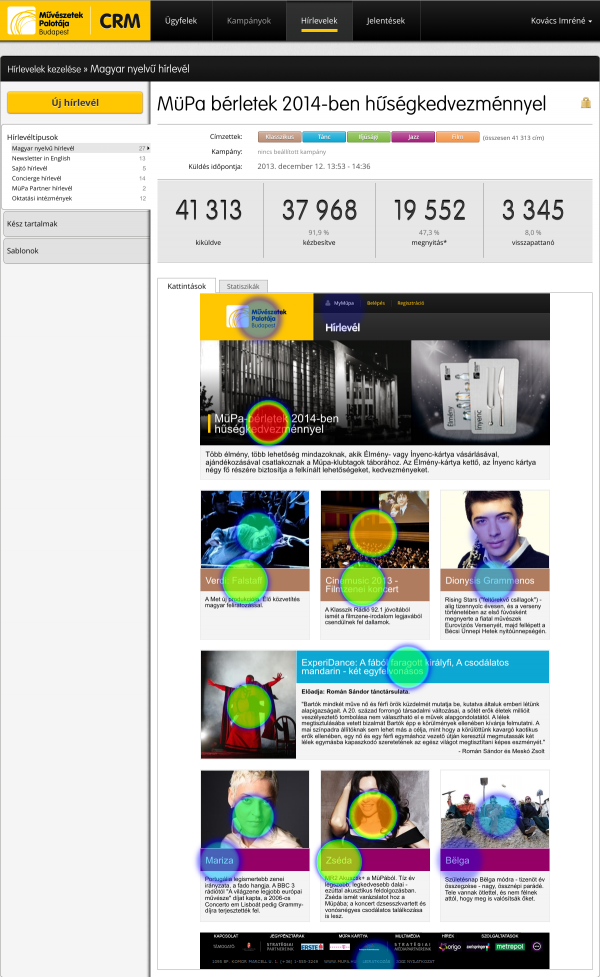
Task: Click the Zséda title bar
Action: pos(374,860)
